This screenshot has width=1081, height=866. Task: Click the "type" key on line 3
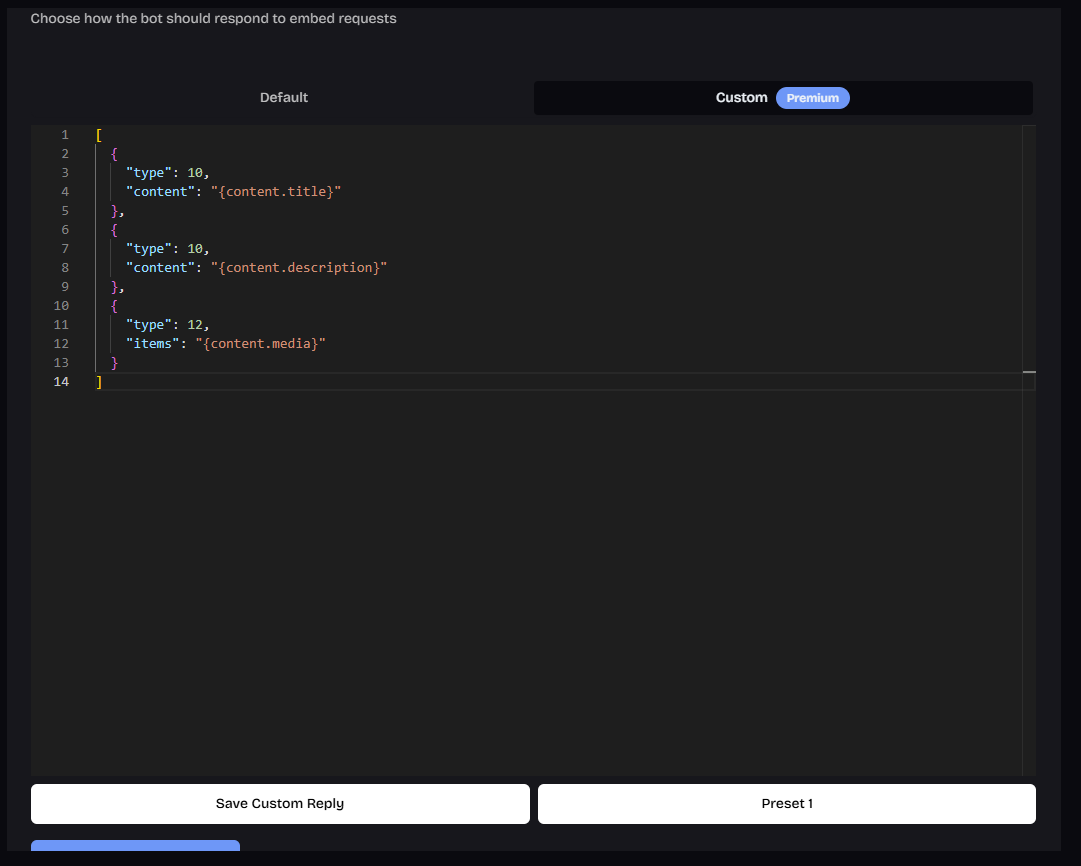pyautogui.click(x=148, y=173)
